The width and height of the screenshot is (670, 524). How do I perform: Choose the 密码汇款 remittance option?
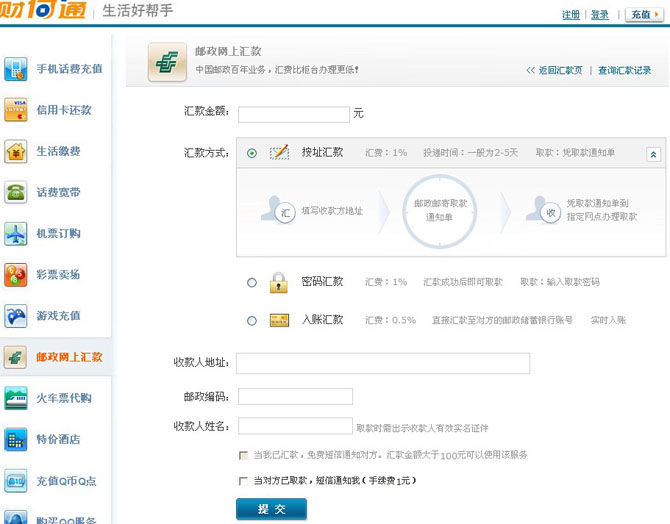[252, 283]
